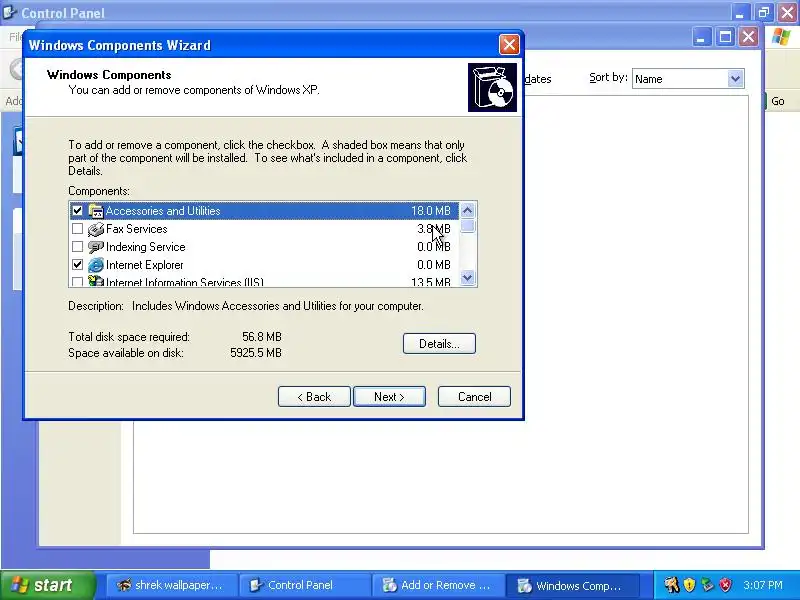Click the Go button in Control Panel
800x600 pixels.
tap(777, 101)
